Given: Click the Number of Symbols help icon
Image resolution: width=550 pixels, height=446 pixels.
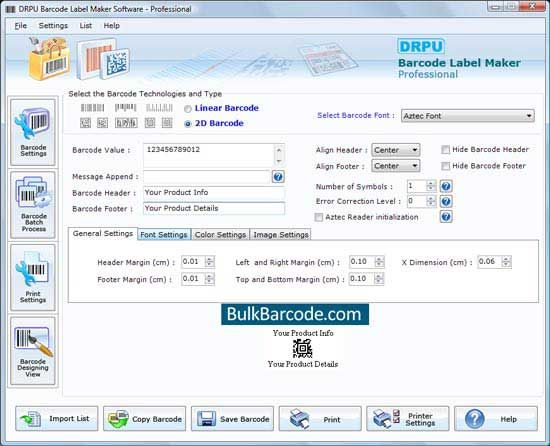Looking at the screenshot, I should tap(446, 186).
